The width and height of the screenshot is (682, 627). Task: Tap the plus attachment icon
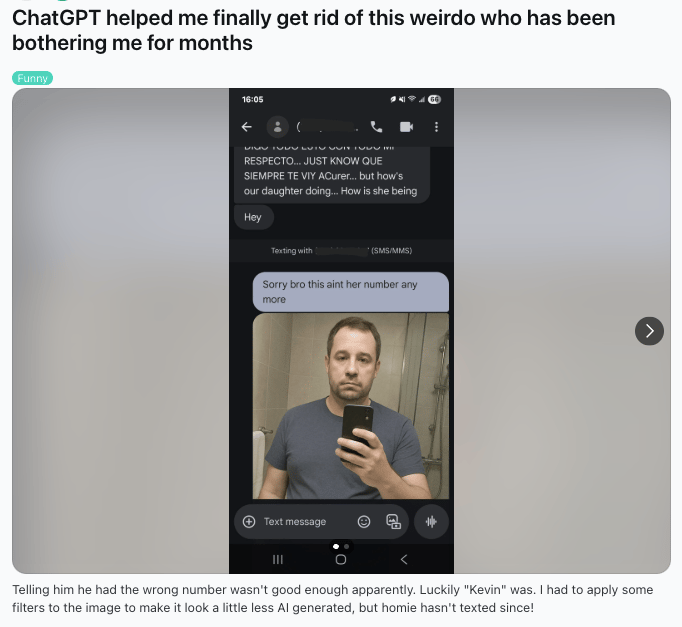pyautogui.click(x=249, y=521)
